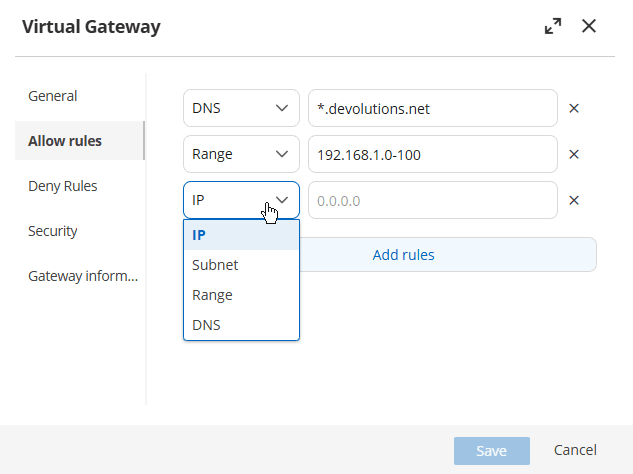Image resolution: width=633 pixels, height=474 pixels.
Task: Go to the Deny Rules tab
Action: tap(62, 186)
